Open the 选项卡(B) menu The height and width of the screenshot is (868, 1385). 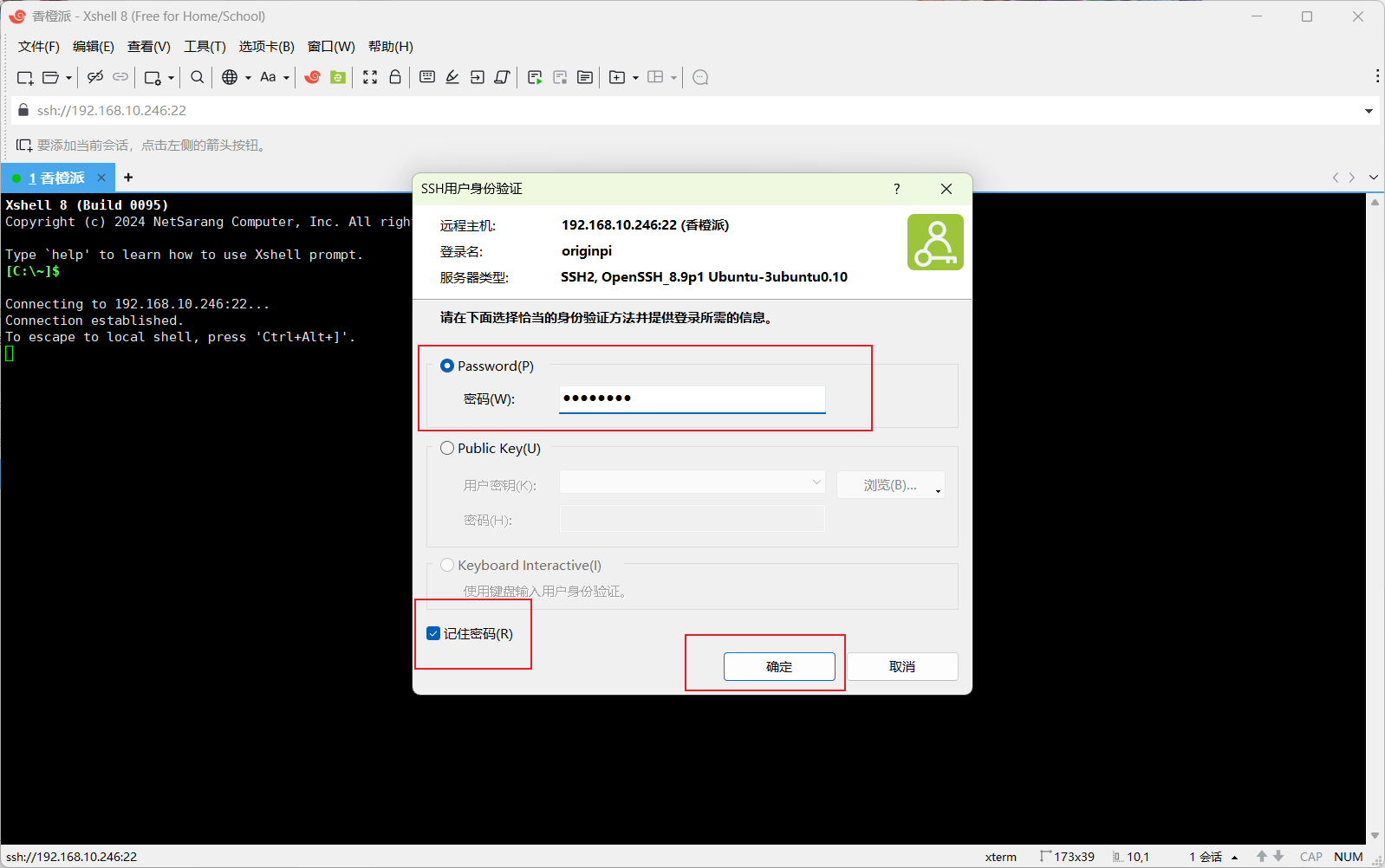(x=267, y=47)
